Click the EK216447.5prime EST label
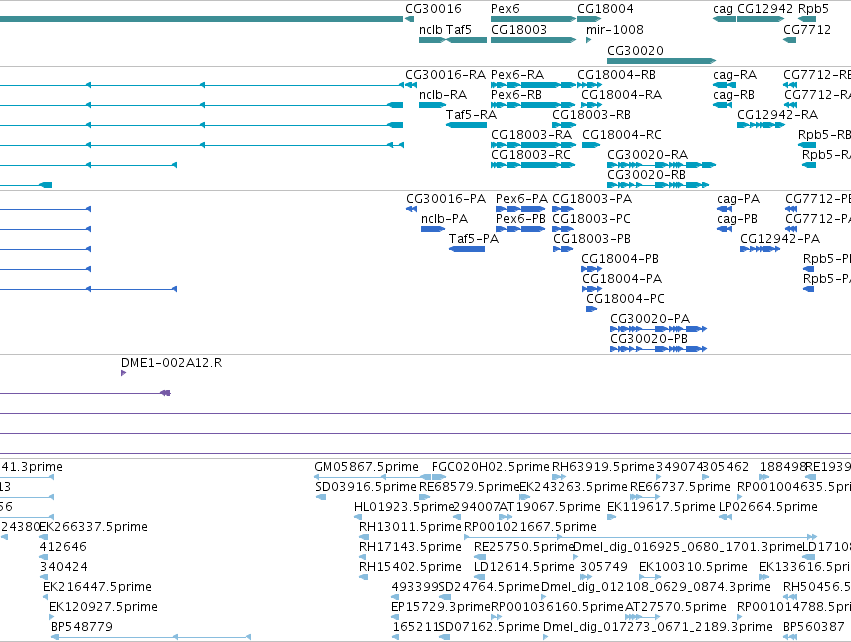 tap(97, 587)
